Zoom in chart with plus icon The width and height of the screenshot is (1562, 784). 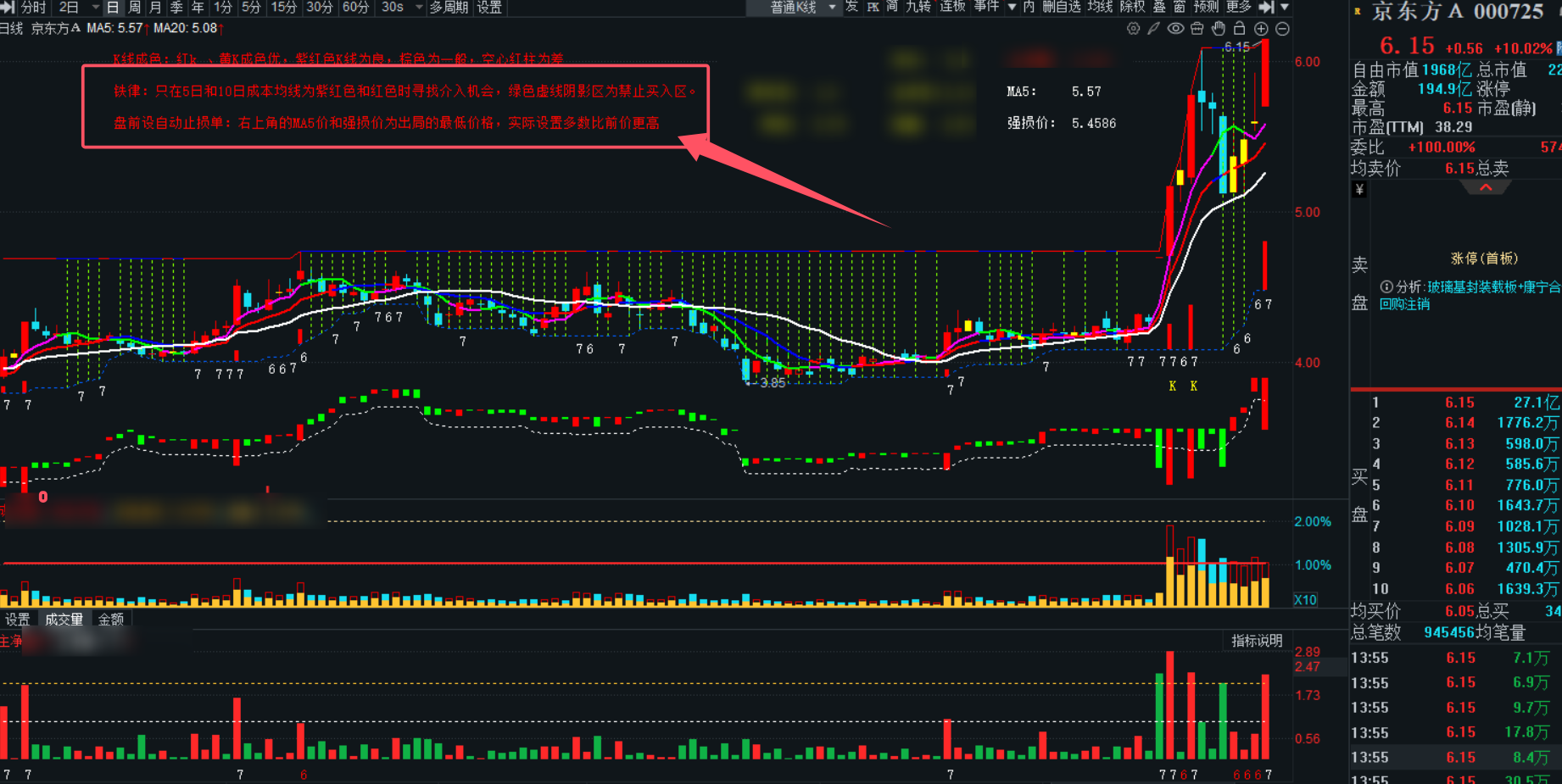[1261, 29]
